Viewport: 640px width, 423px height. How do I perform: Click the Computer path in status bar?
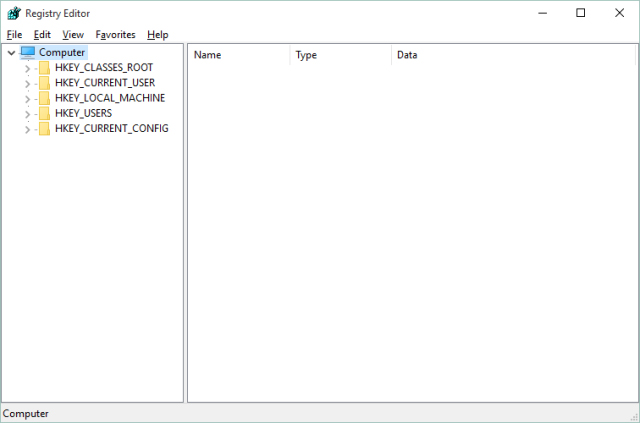26,414
